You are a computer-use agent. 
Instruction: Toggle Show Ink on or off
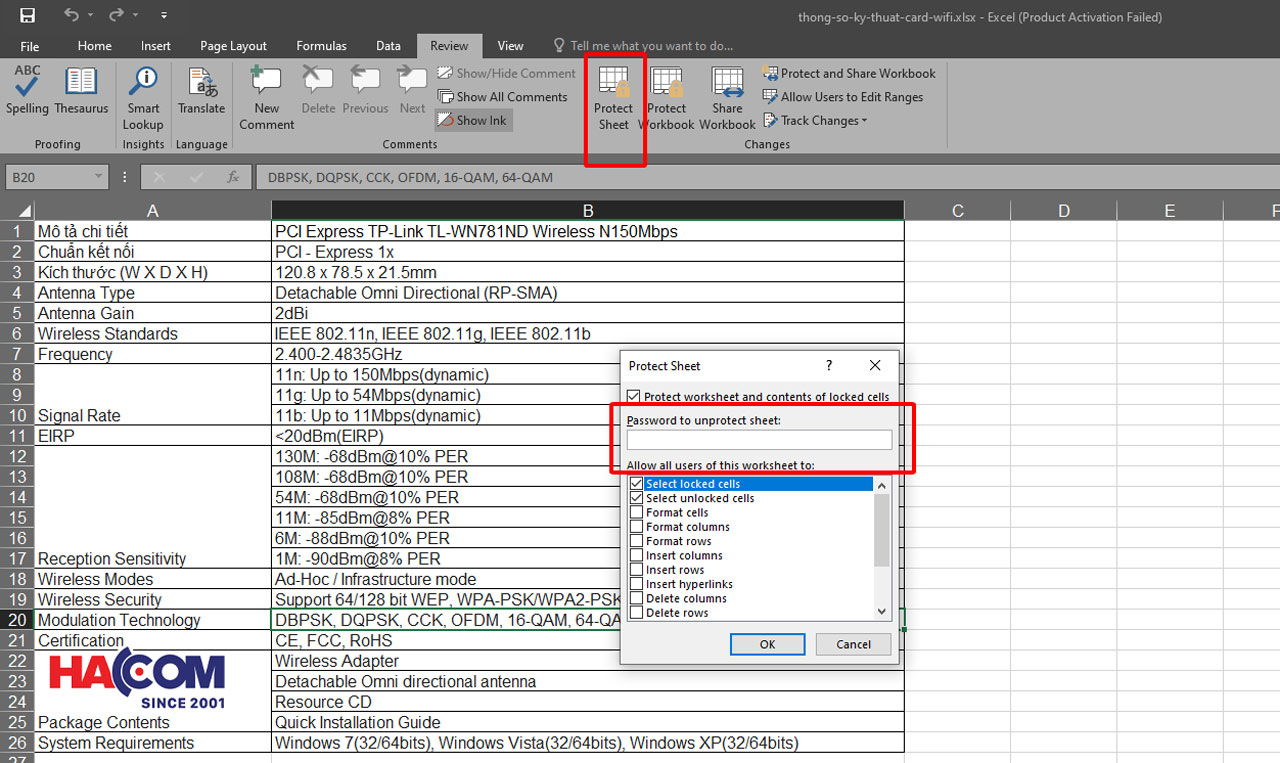(473, 120)
